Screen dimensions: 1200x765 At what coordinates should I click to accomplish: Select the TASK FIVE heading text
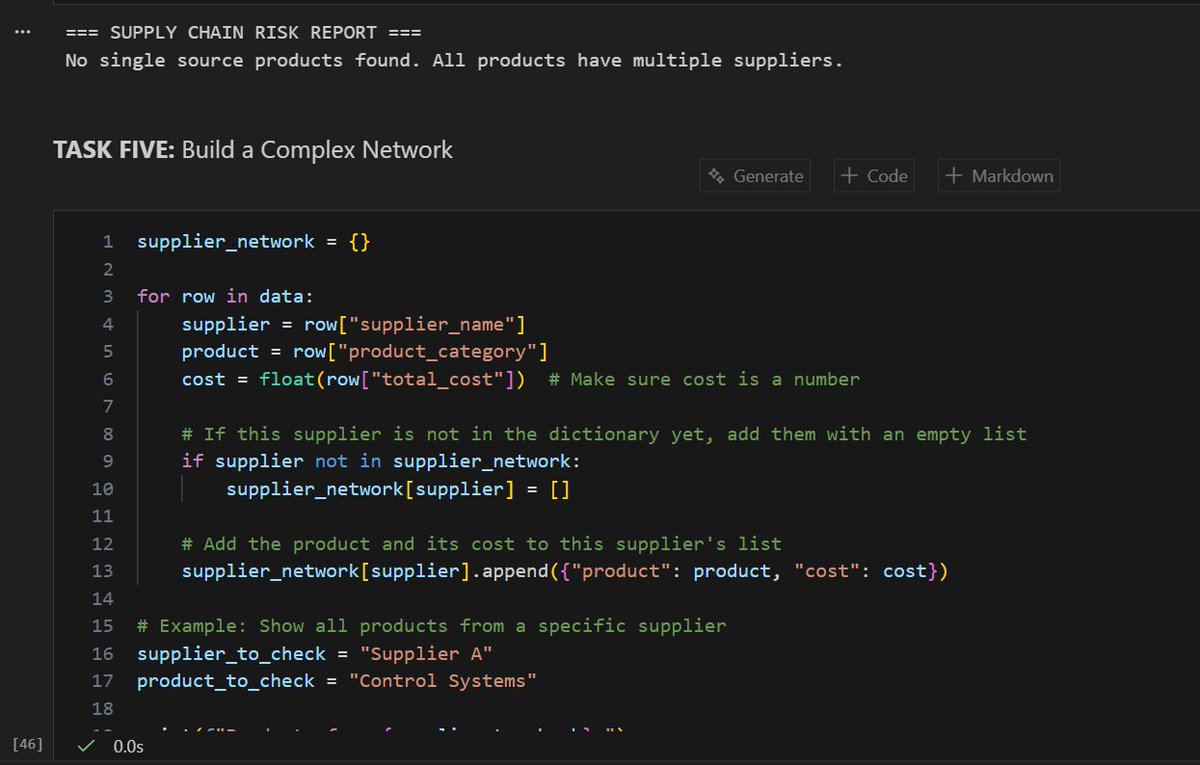tap(253, 150)
